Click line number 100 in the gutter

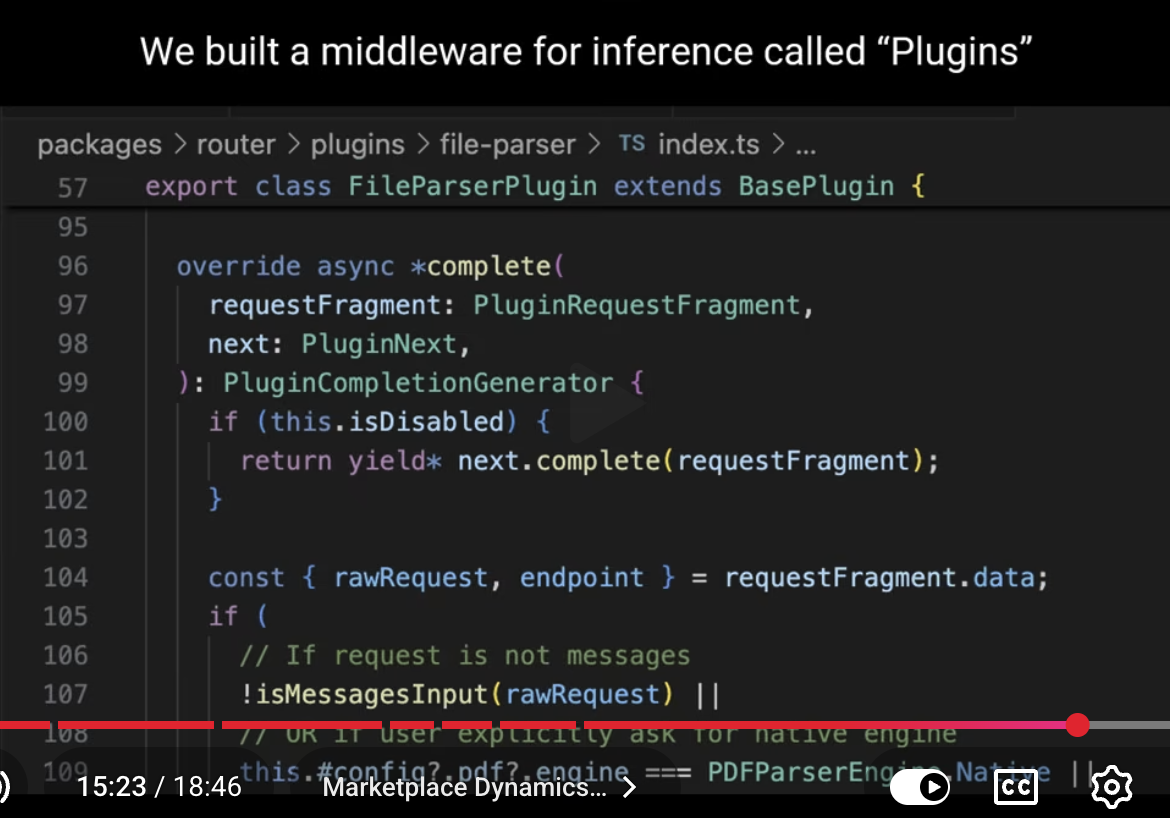coord(66,422)
